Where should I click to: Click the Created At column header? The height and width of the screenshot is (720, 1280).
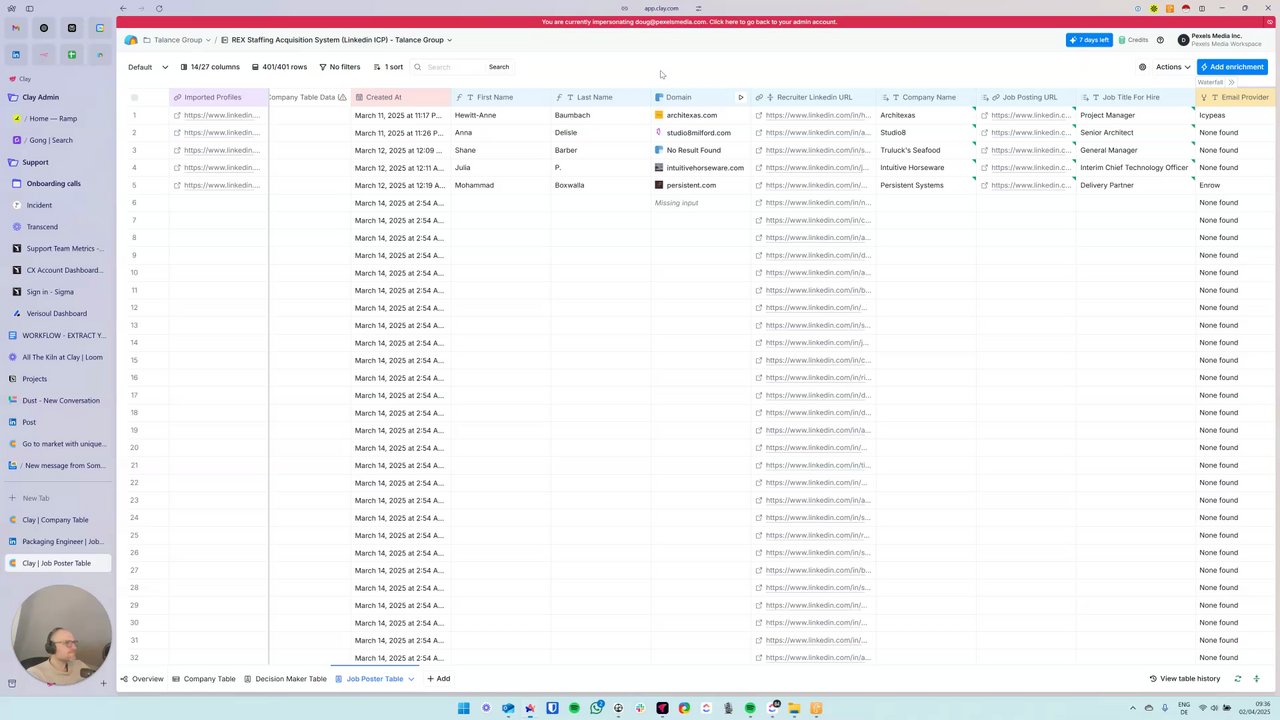pyautogui.click(x=401, y=97)
